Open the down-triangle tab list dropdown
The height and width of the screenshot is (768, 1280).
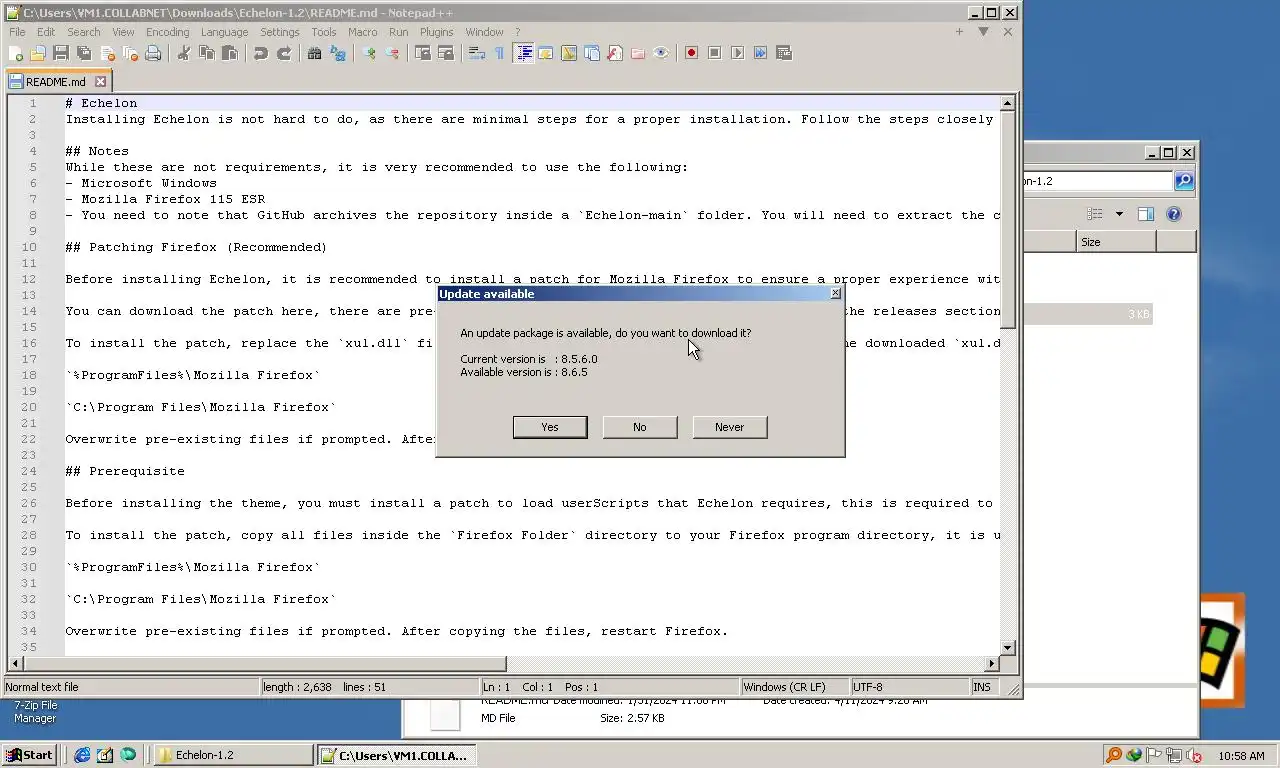click(x=983, y=32)
